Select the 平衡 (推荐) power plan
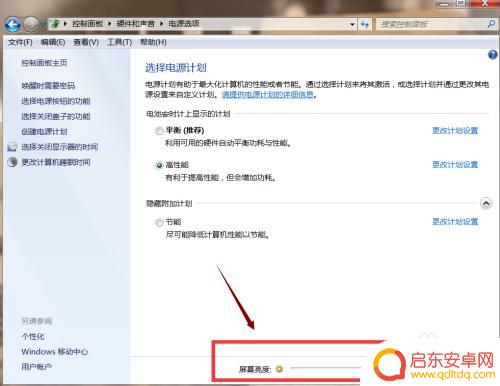500x386 pixels. click(159, 131)
